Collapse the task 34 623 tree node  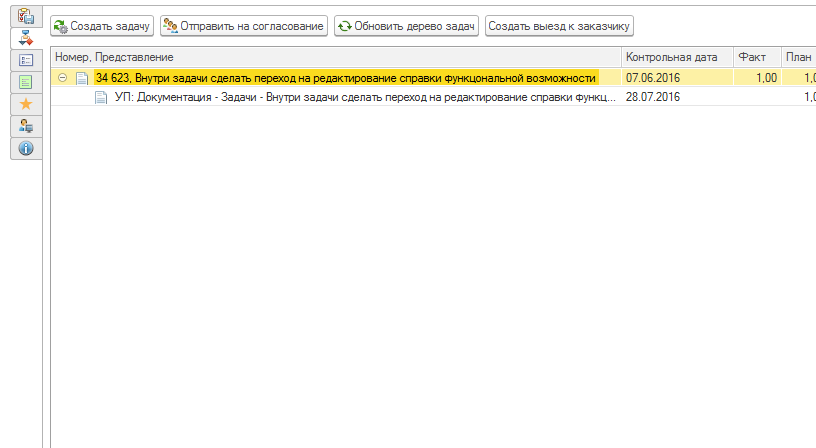pyautogui.click(x=63, y=78)
